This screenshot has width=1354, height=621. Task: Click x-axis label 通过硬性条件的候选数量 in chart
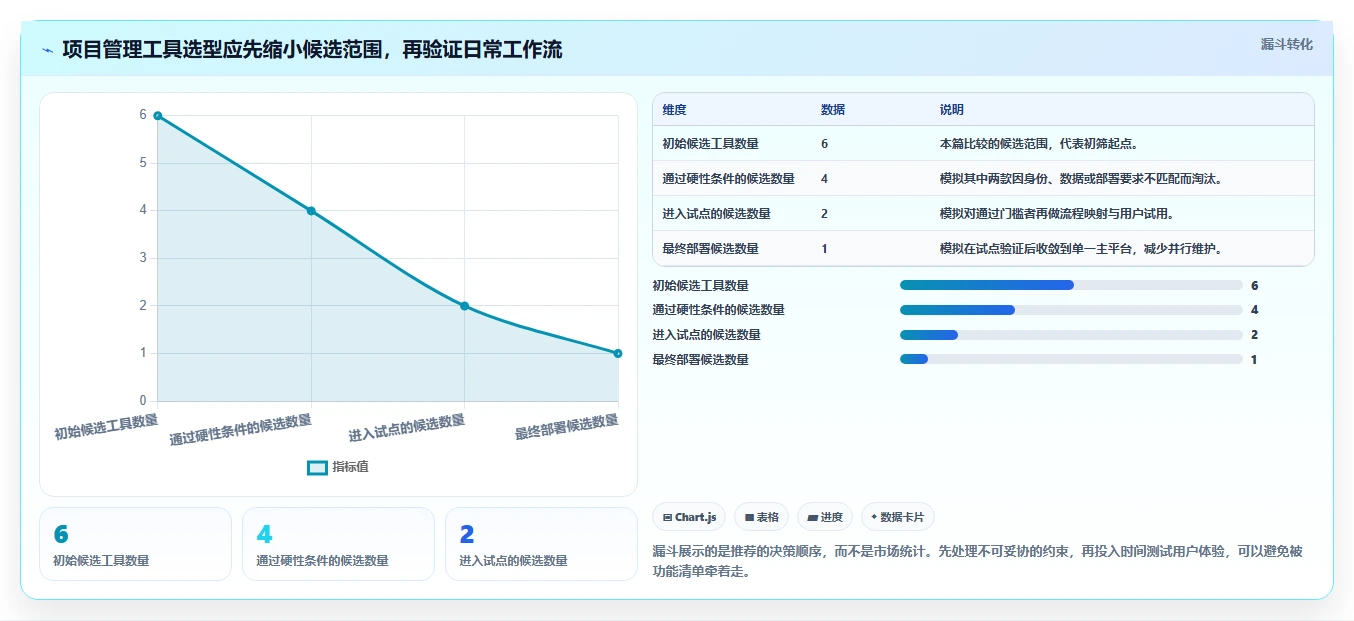pos(240,429)
